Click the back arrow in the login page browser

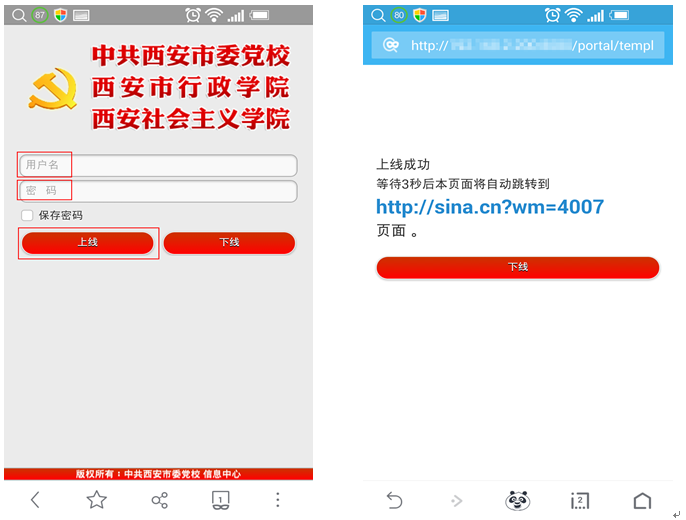pos(35,500)
